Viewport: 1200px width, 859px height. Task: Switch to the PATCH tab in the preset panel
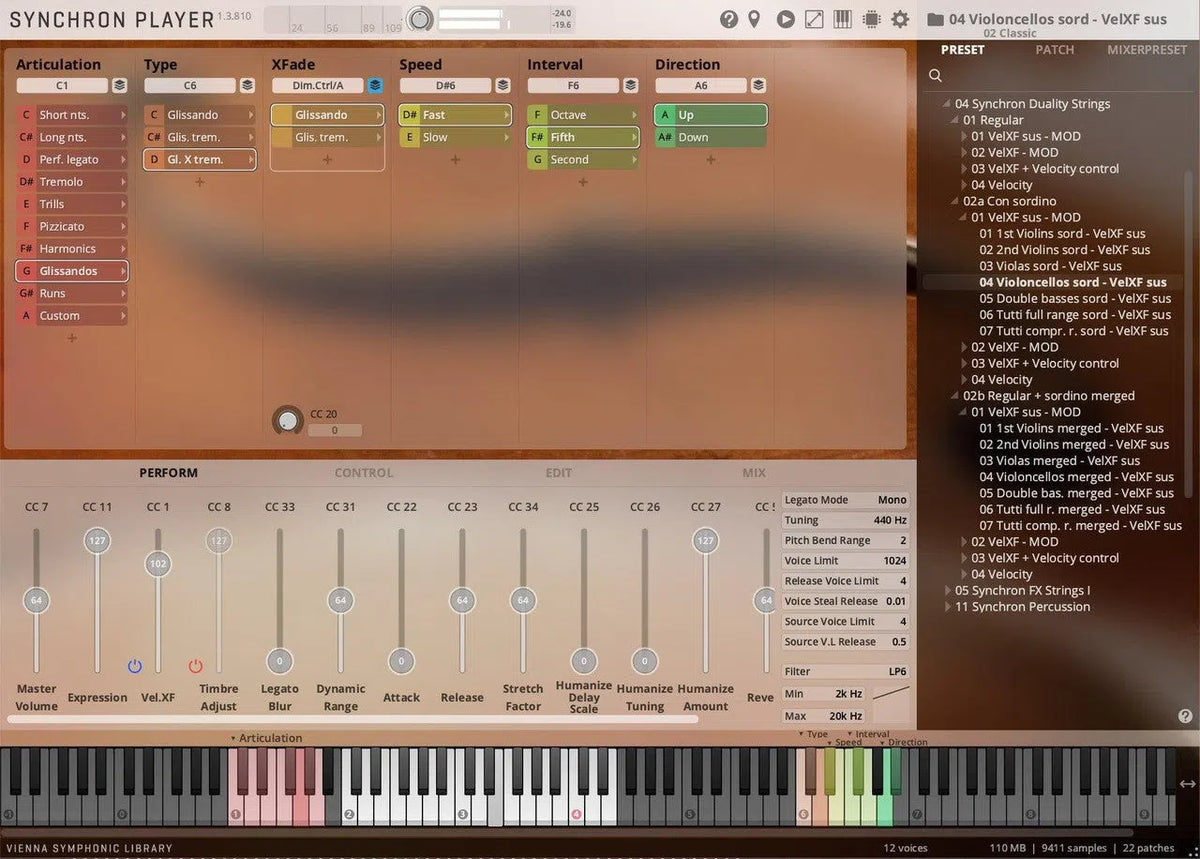(1054, 49)
